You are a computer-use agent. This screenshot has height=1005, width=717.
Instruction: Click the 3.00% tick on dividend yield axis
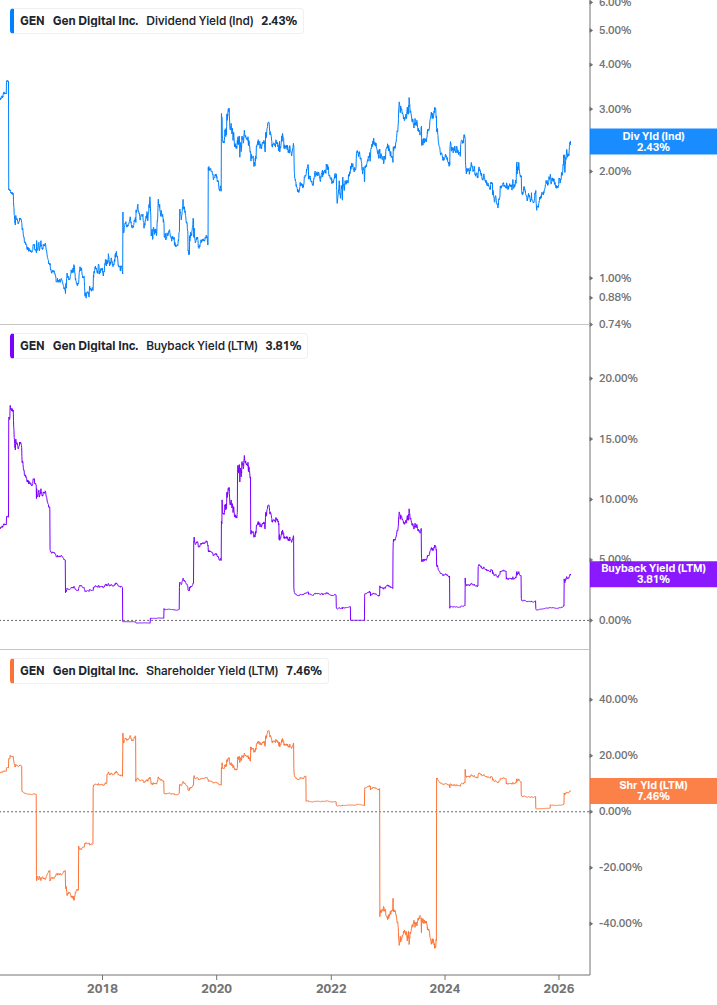[x=614, y=110]
